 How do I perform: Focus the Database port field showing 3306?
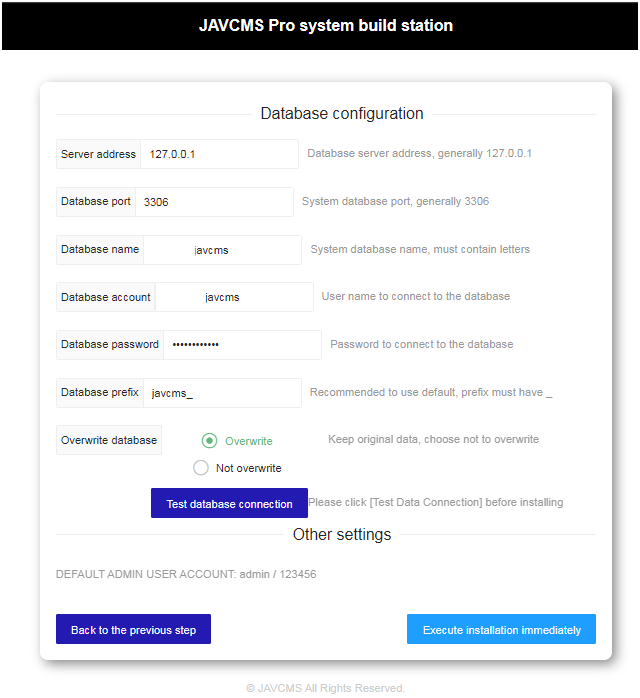click(214, 202)
